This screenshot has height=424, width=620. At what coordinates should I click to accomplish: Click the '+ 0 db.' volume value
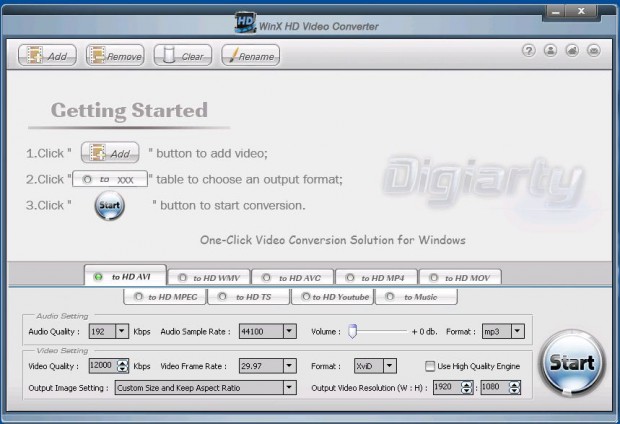pos(424,331)
